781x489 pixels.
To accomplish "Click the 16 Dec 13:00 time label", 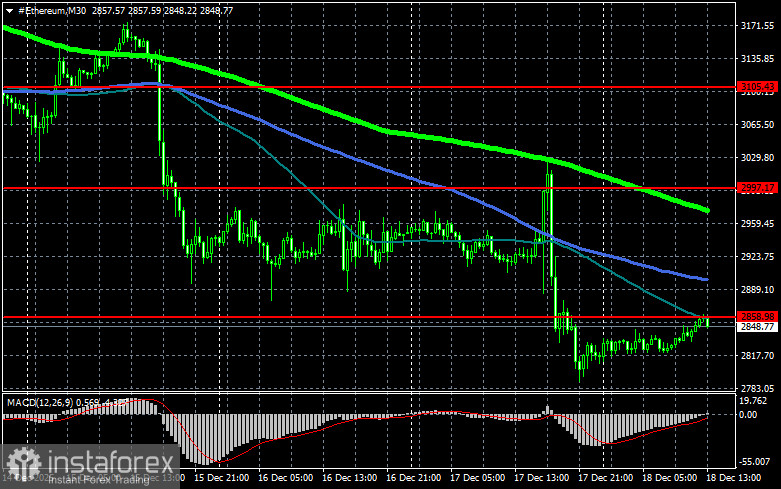I will tap(349, 478).
